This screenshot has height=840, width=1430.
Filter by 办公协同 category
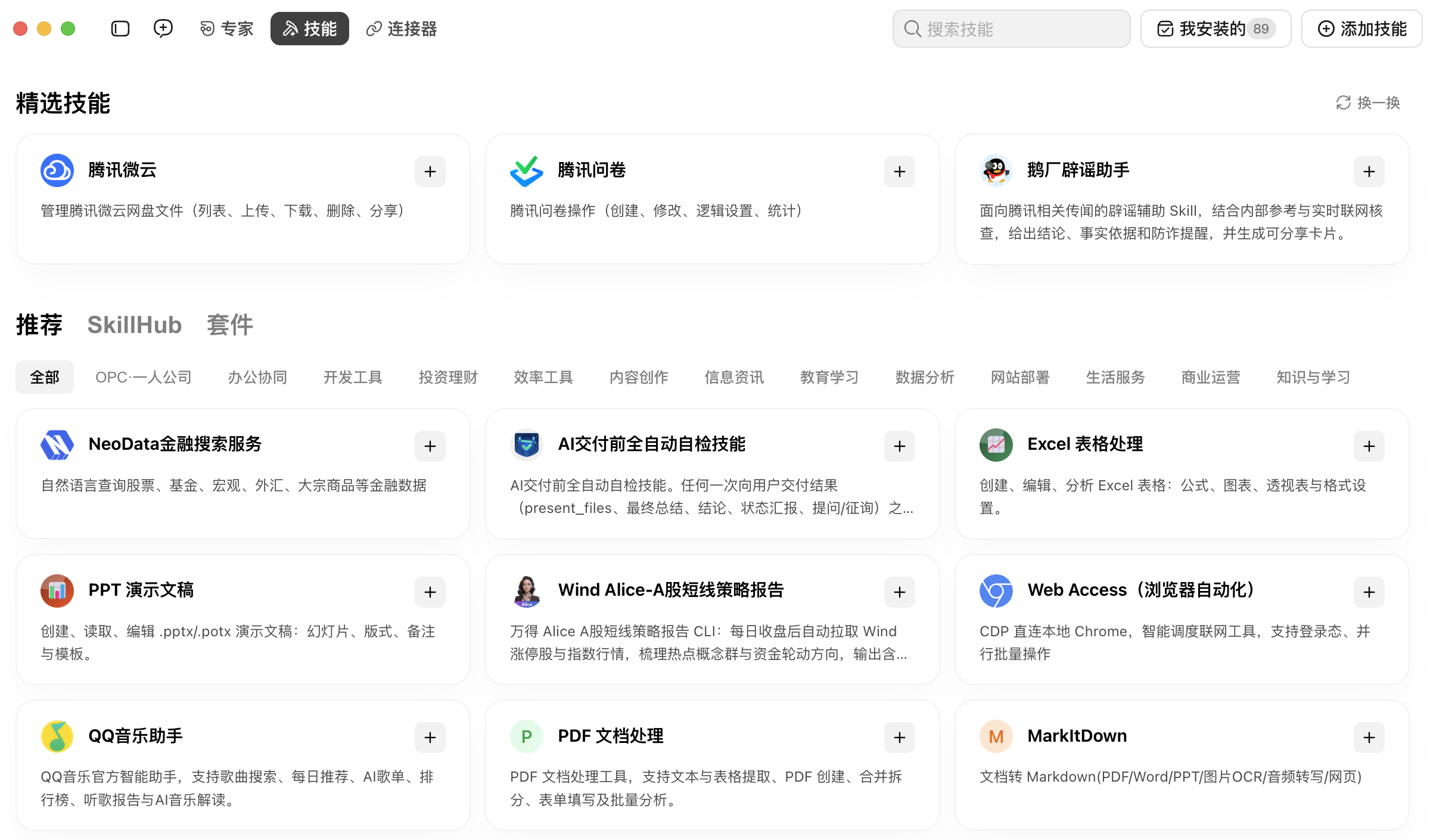(x=257, y=377)
